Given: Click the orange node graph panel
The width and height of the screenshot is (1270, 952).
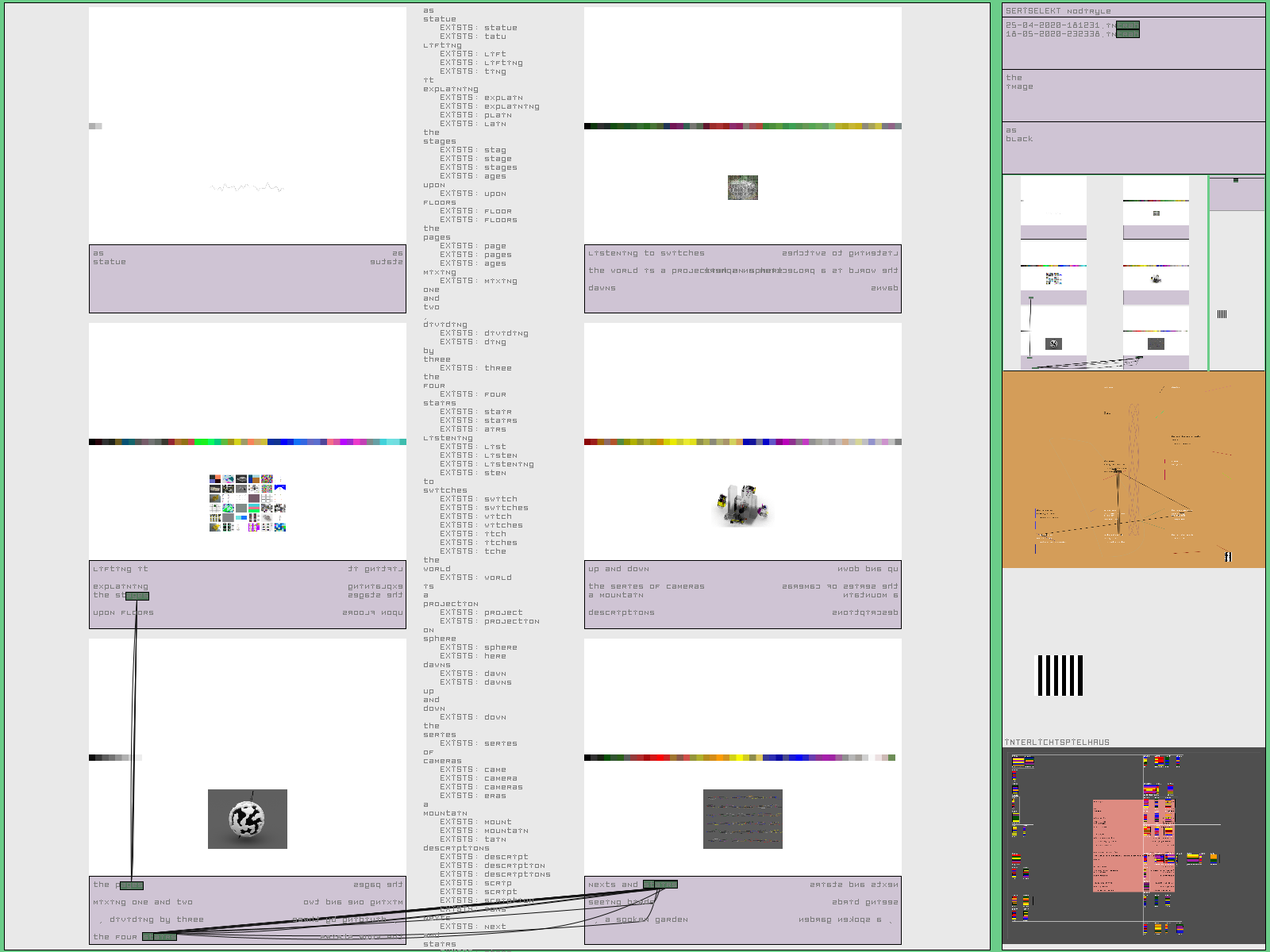Looking at the screenshot, I should pyautogui.click(x=1133, y=469).
